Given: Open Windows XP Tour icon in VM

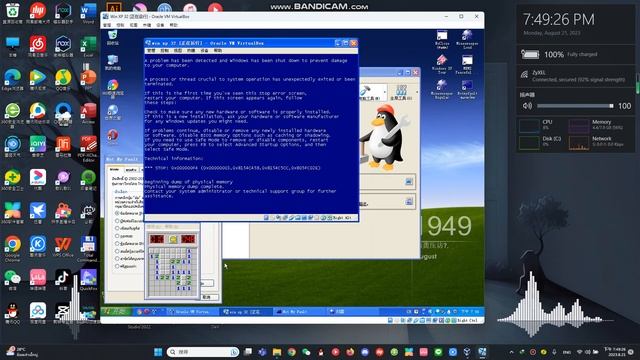Looking at the screenshot, I should (442, 64).
